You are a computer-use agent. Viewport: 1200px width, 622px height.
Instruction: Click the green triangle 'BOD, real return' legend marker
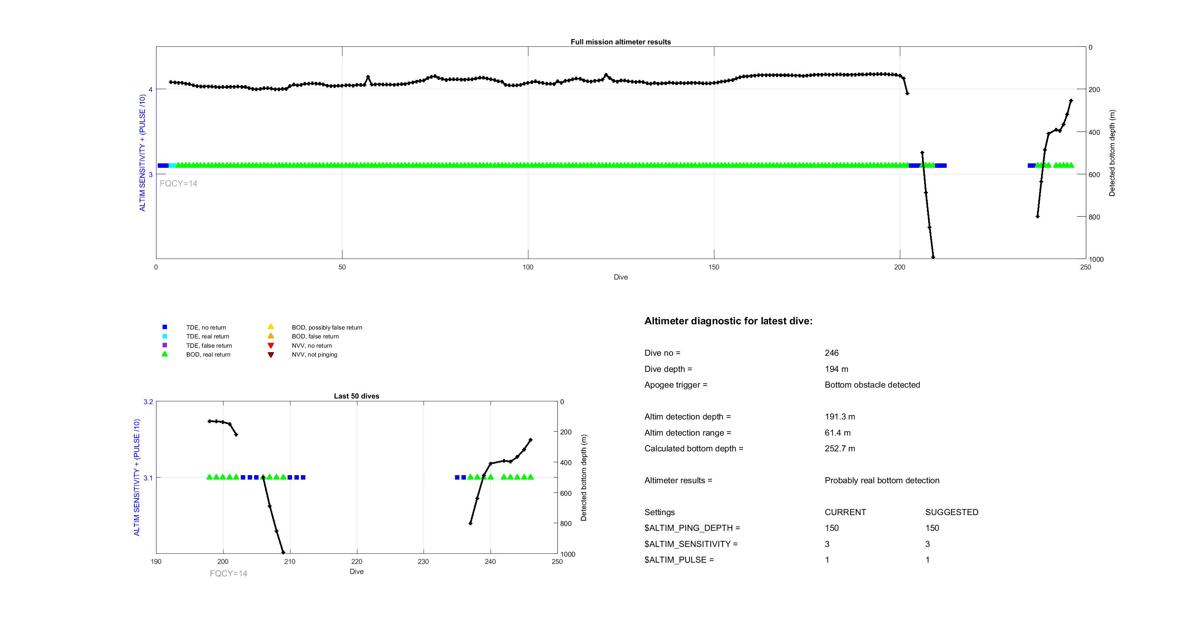tap(164, 354)
